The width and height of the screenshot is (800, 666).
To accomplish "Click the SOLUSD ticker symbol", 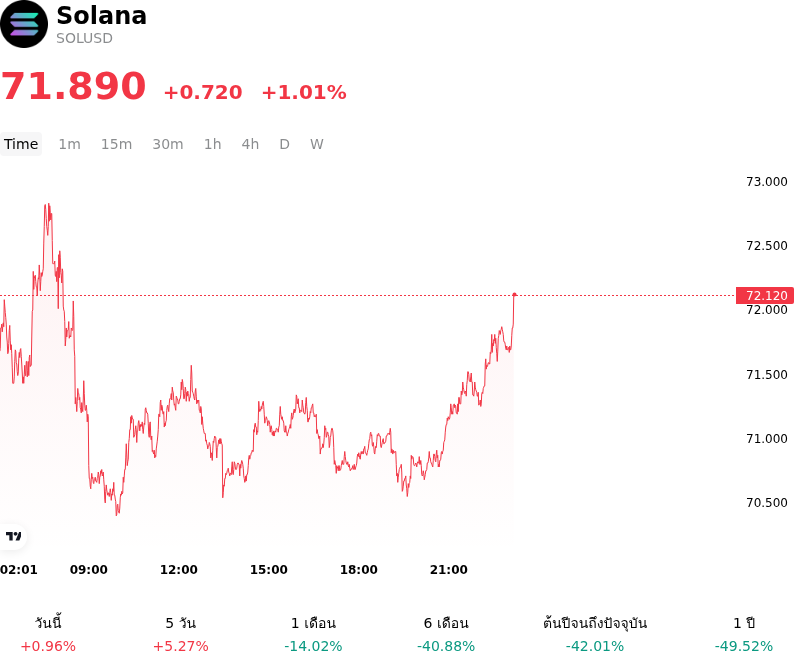I will click(84, 38).
